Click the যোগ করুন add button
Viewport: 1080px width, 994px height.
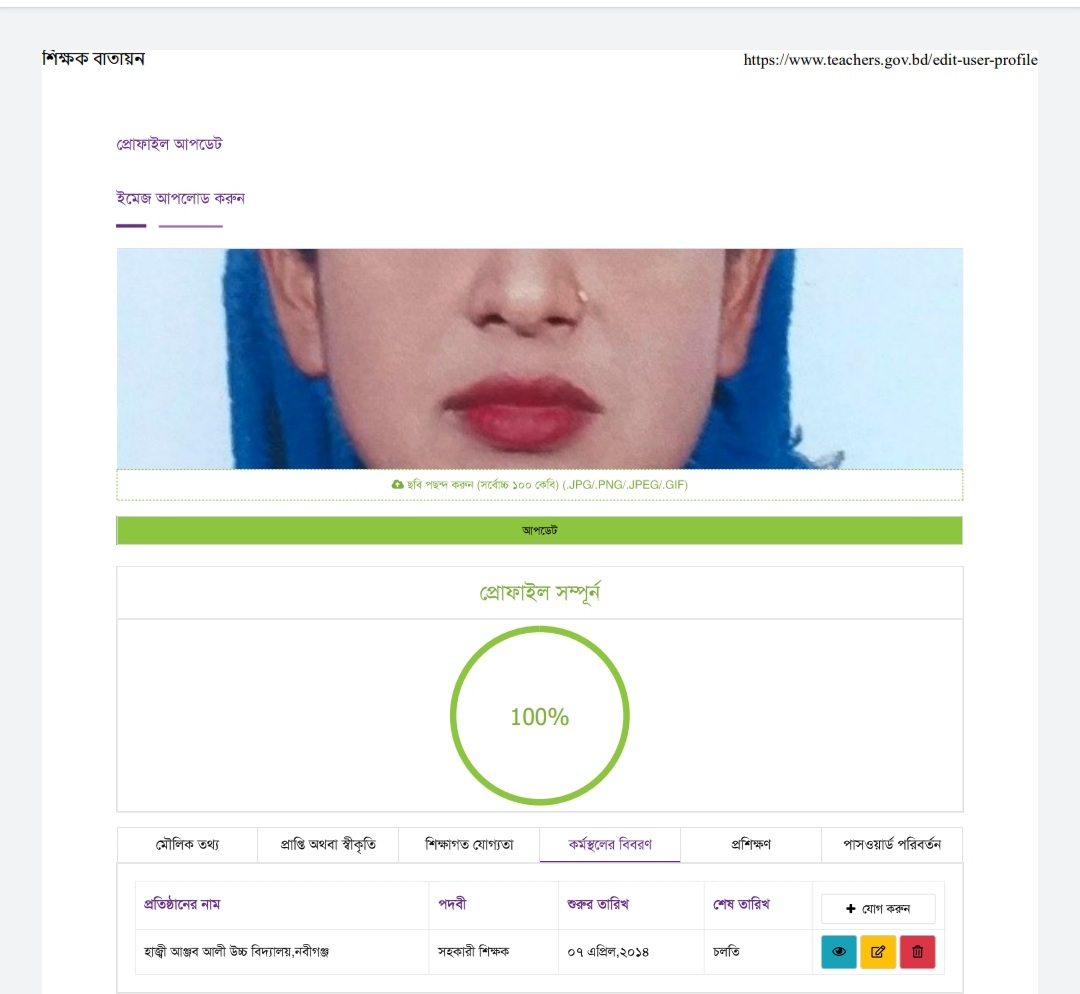pos(878,909)
